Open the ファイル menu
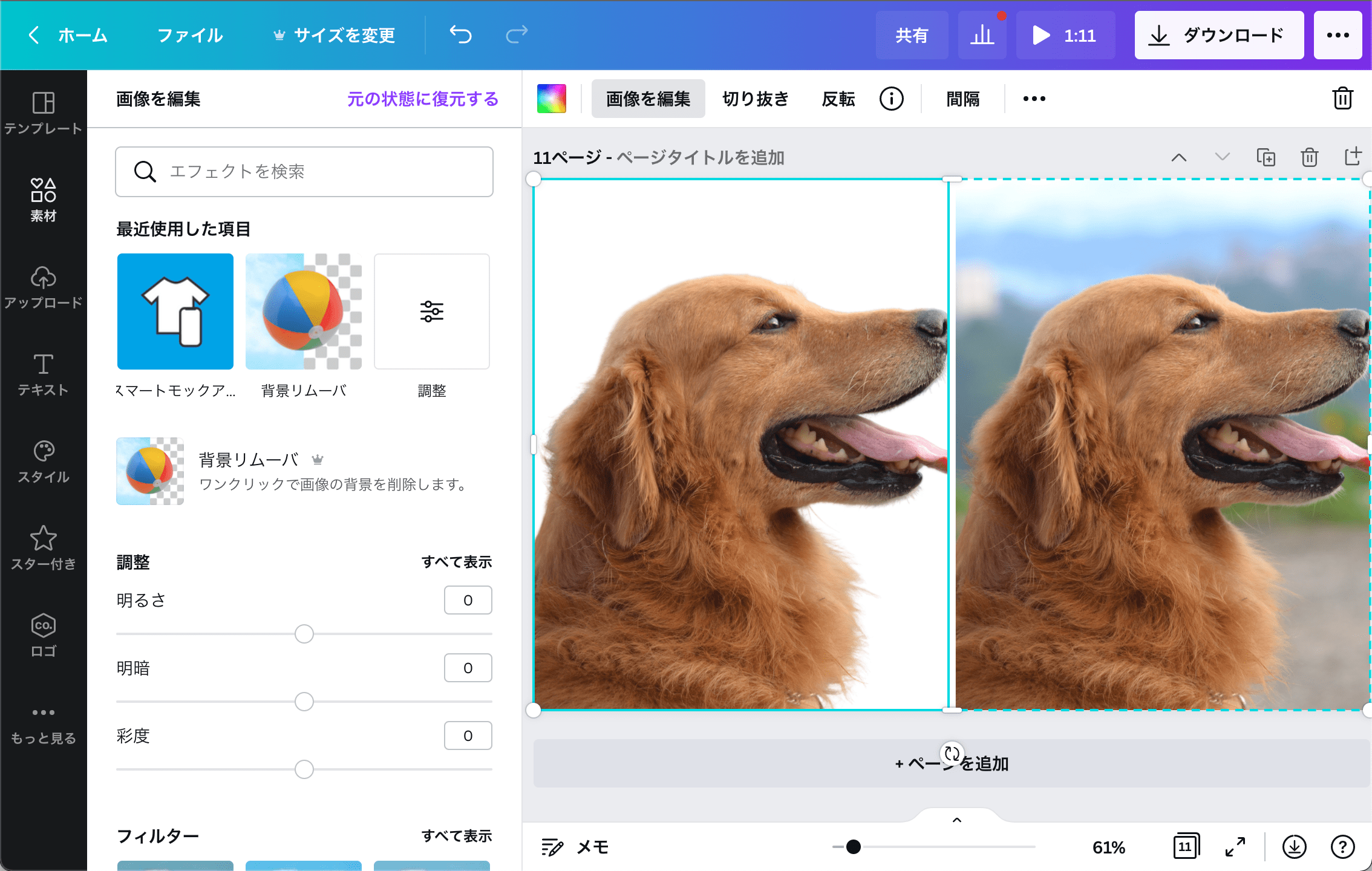1372x871 pixels. [189, 34]
